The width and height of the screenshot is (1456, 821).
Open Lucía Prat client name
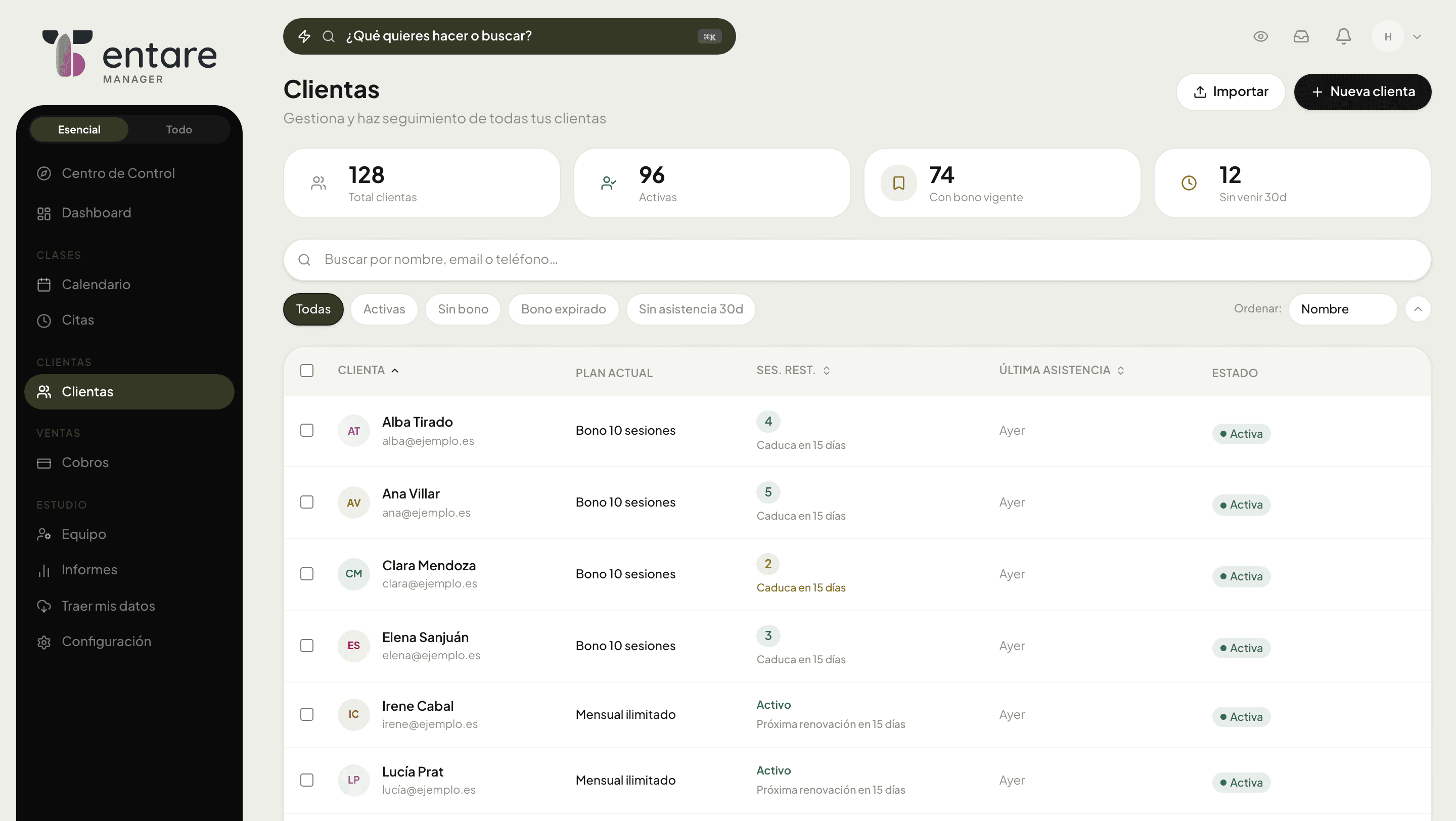click(413, 772)
